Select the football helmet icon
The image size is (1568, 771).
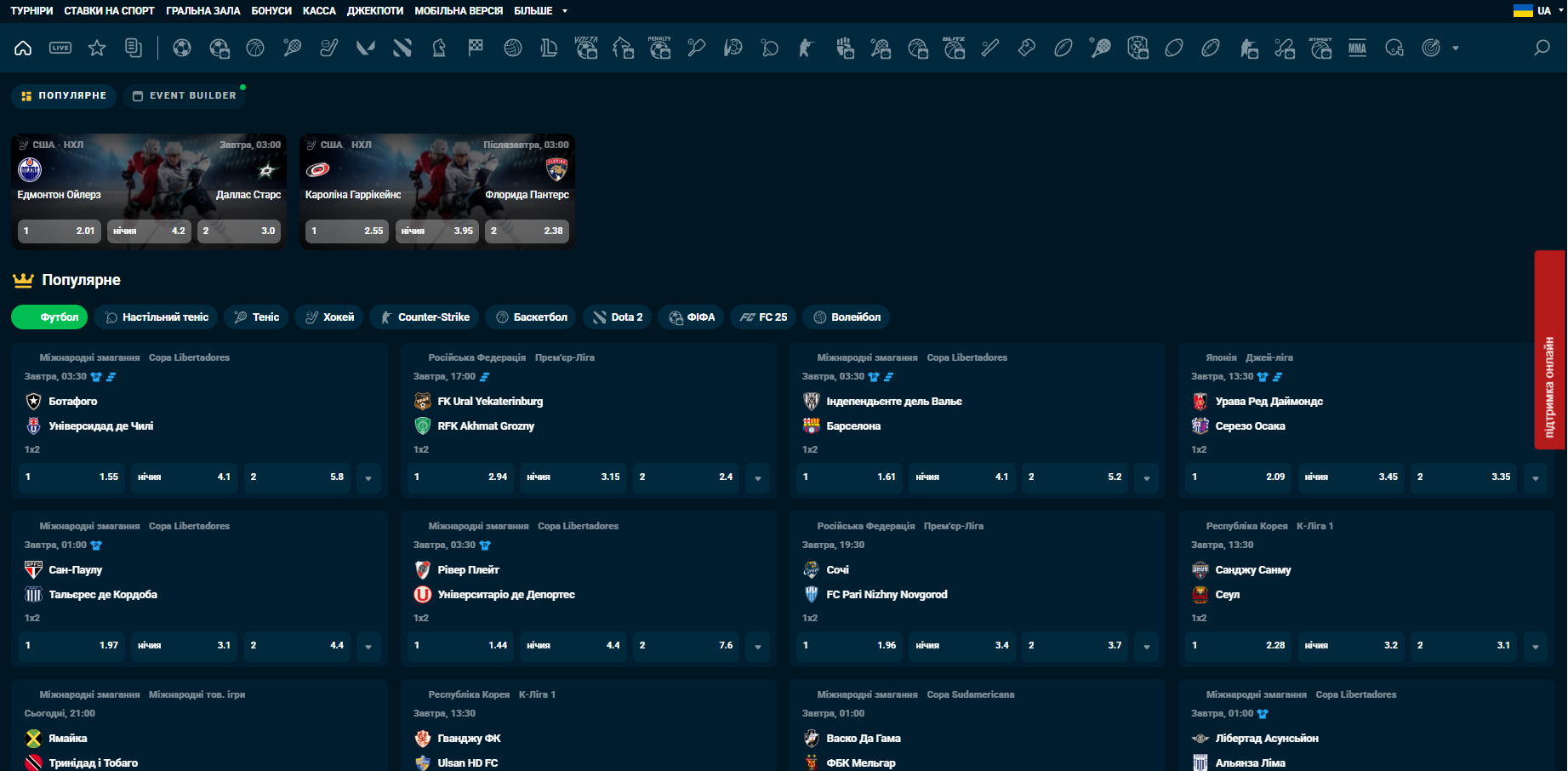point(1394,48)
